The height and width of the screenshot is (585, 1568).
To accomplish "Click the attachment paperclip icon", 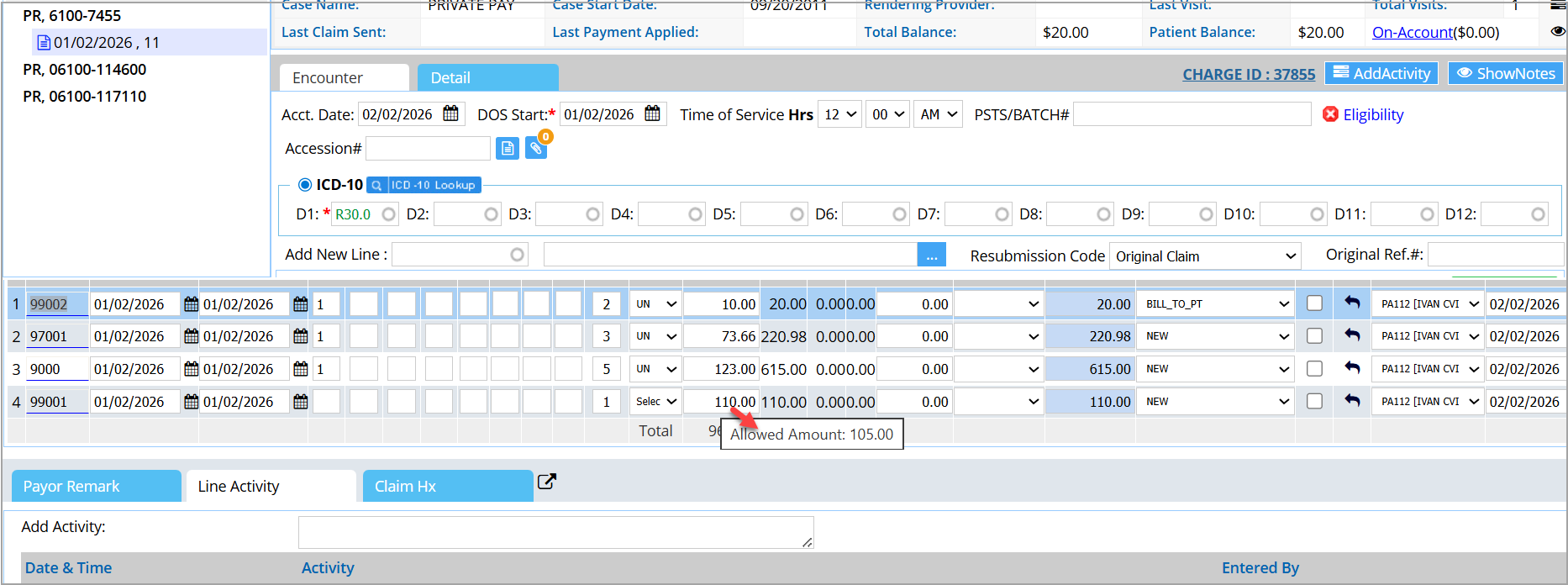I will pos(535,149).
